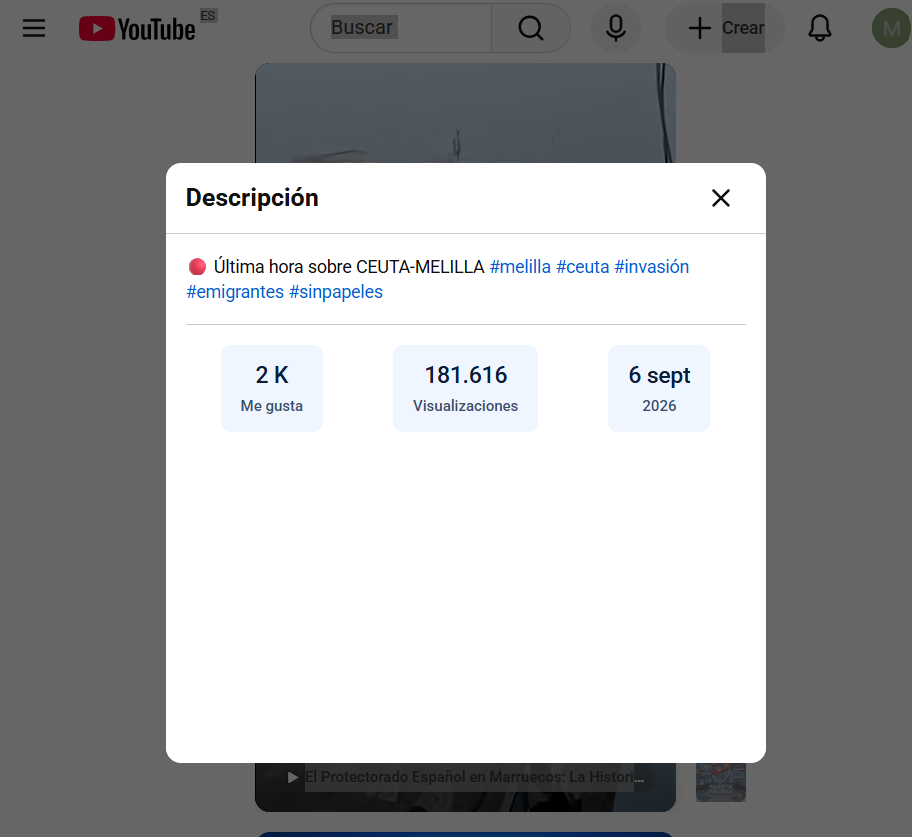Click the Short video player area
This screenshot has width=912, height=837.
click(x=465, y=113)
